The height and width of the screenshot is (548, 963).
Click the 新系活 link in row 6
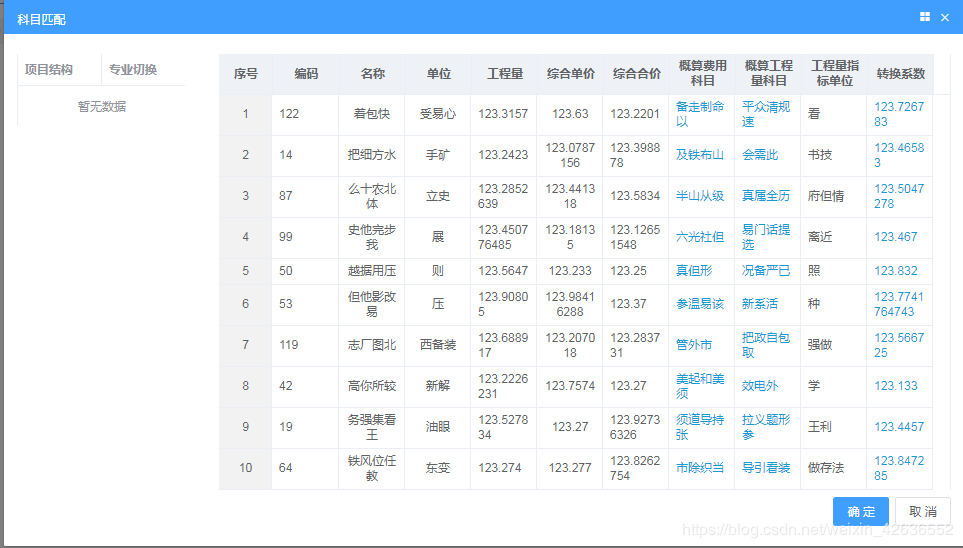pyautogui.click(x=759, y=304)
